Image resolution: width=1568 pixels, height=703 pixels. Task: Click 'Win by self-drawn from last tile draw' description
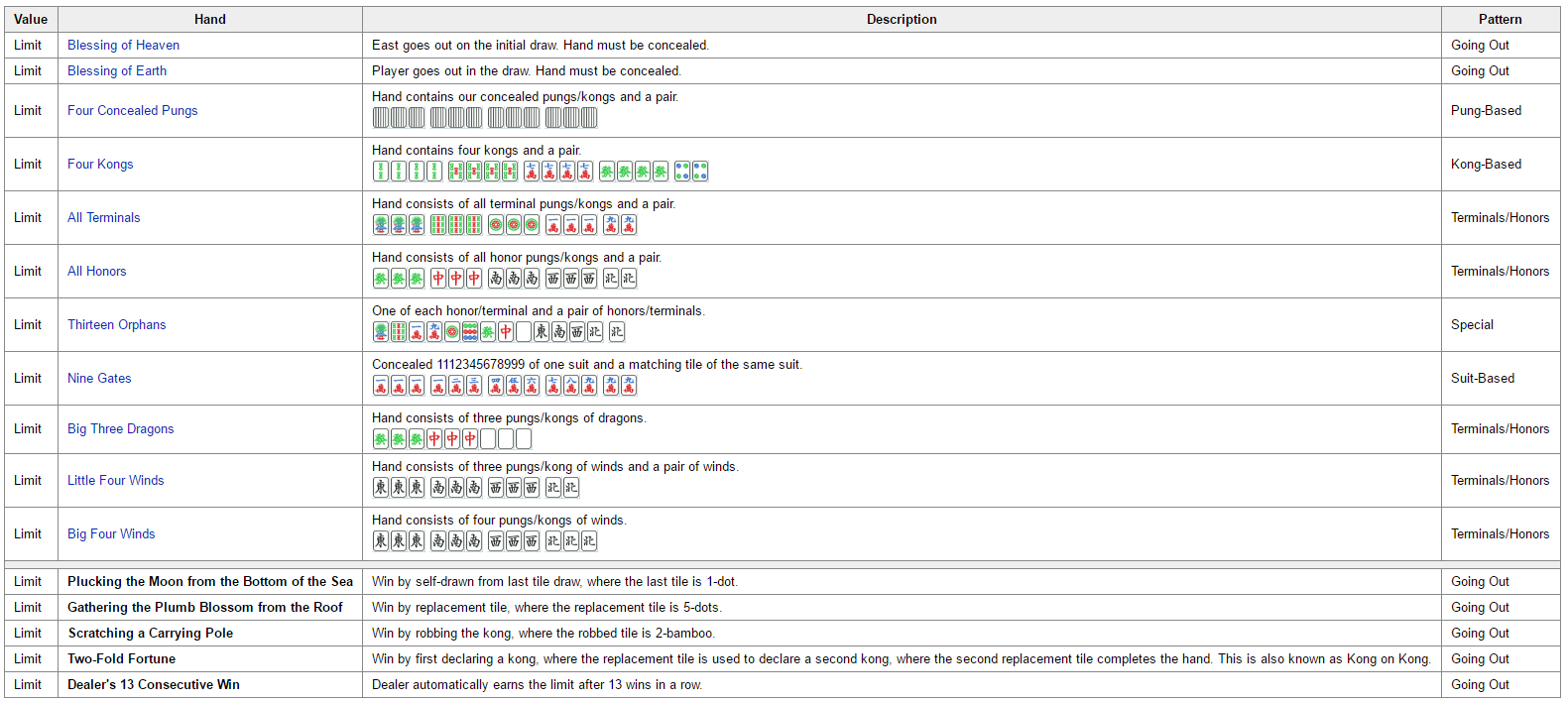pyautogui.click(x=554, y=581)
